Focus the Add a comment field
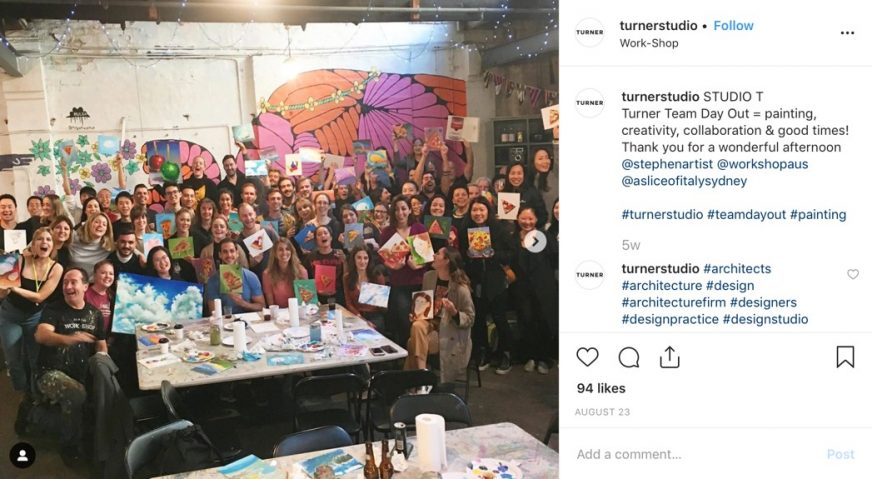This screenshot has height=479, width=872. click(695, 455)
